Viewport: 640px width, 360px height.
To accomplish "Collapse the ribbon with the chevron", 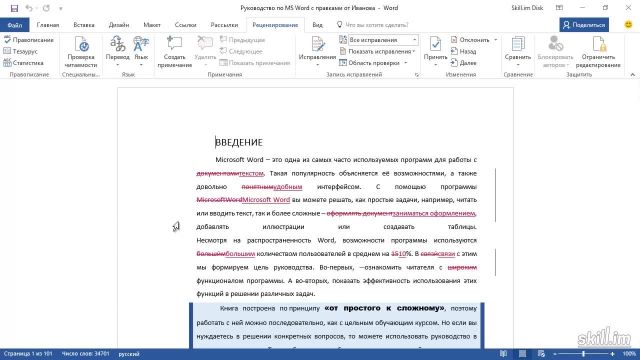I will coord(632,75).
